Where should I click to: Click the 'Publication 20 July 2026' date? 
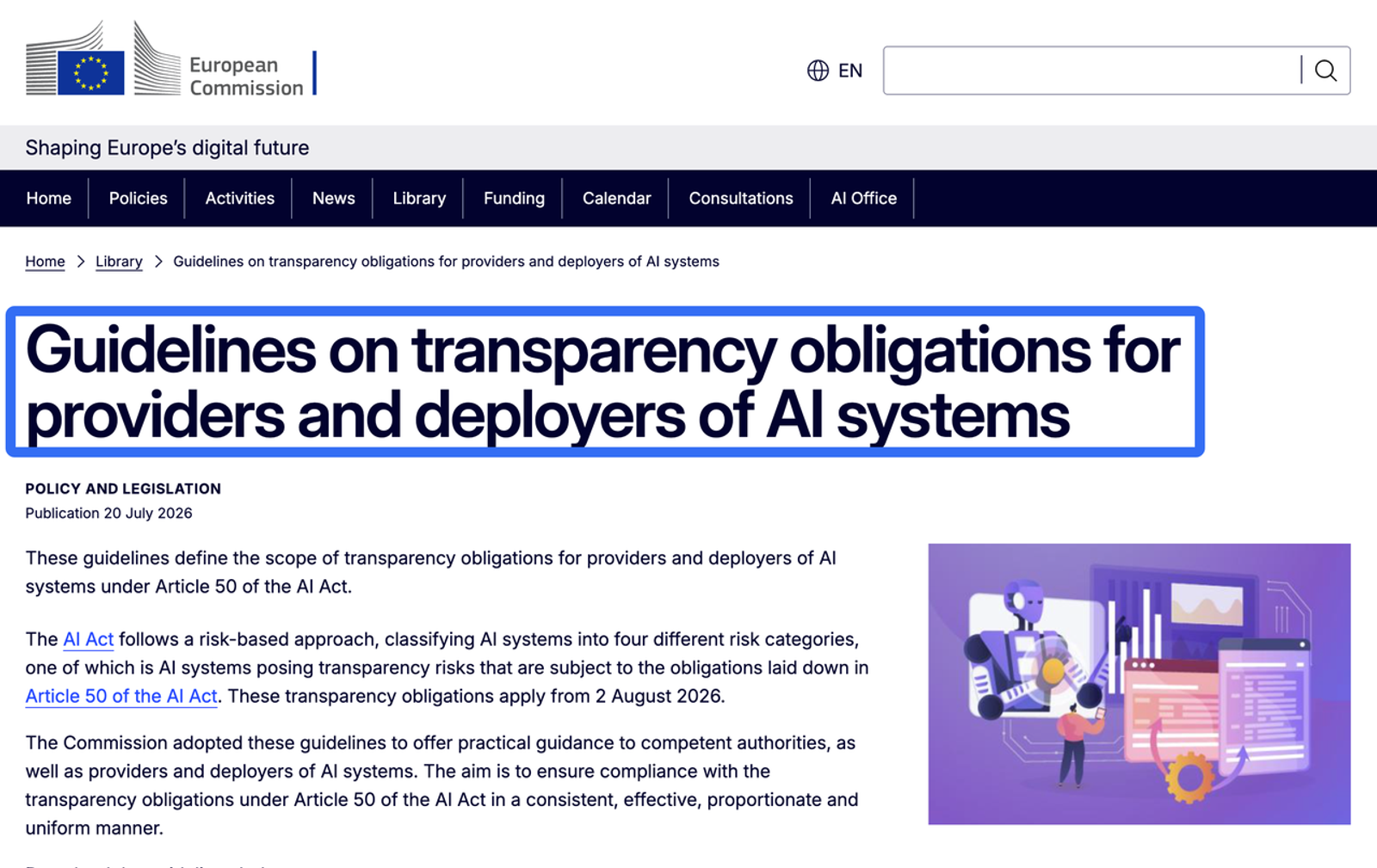click(108, 513)
